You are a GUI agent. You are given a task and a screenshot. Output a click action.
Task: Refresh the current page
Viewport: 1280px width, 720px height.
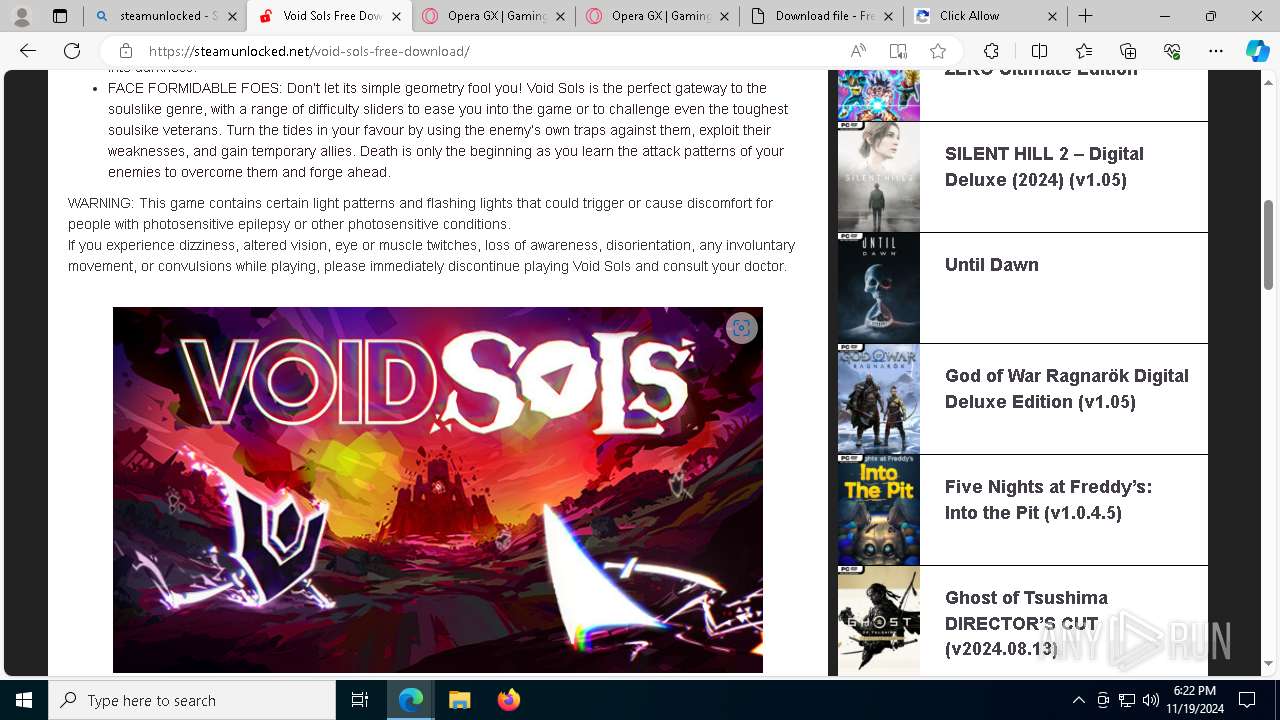(72, 51)
